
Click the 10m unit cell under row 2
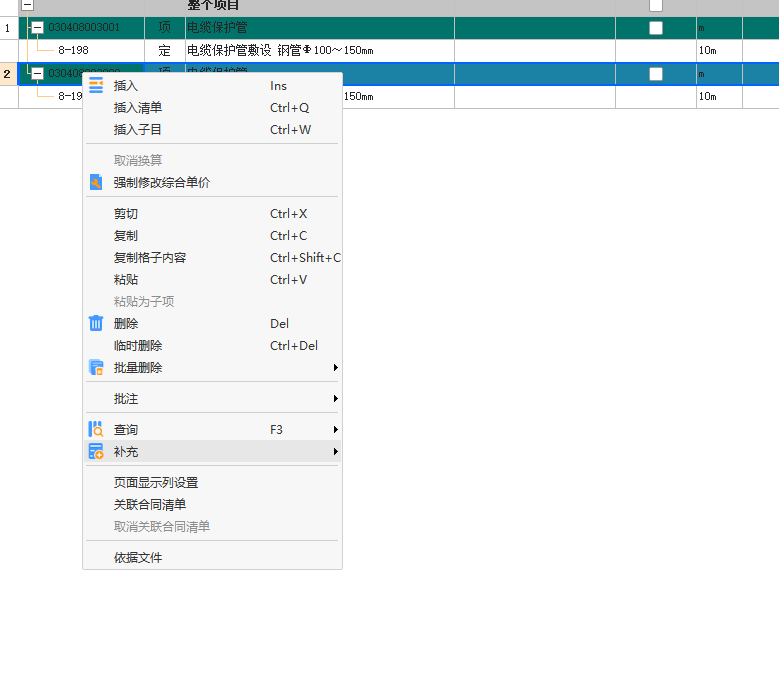tap(719, 97)
